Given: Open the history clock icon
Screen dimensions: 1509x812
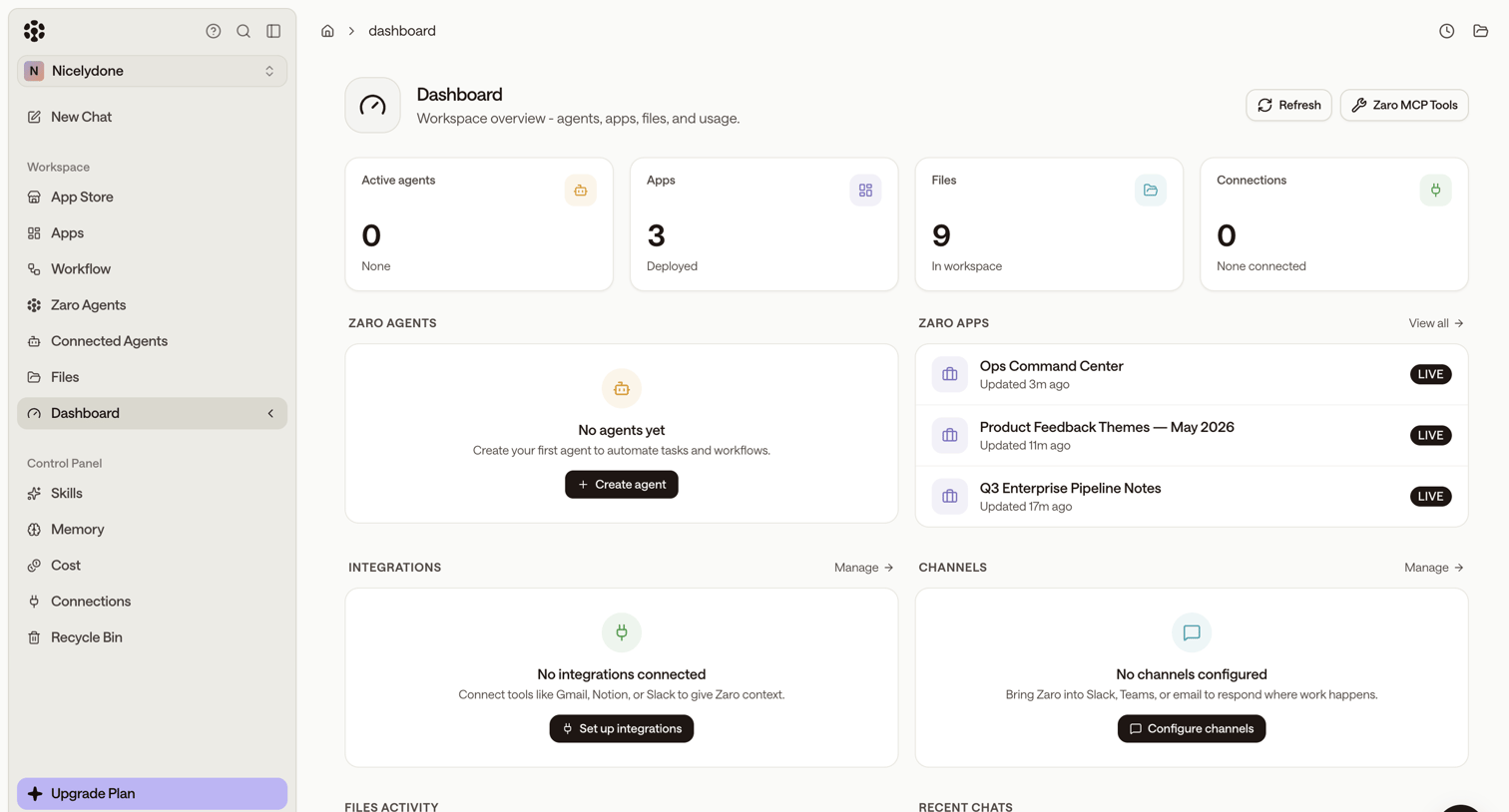Looking at the screenshot, I should (x=1446, y=31).
